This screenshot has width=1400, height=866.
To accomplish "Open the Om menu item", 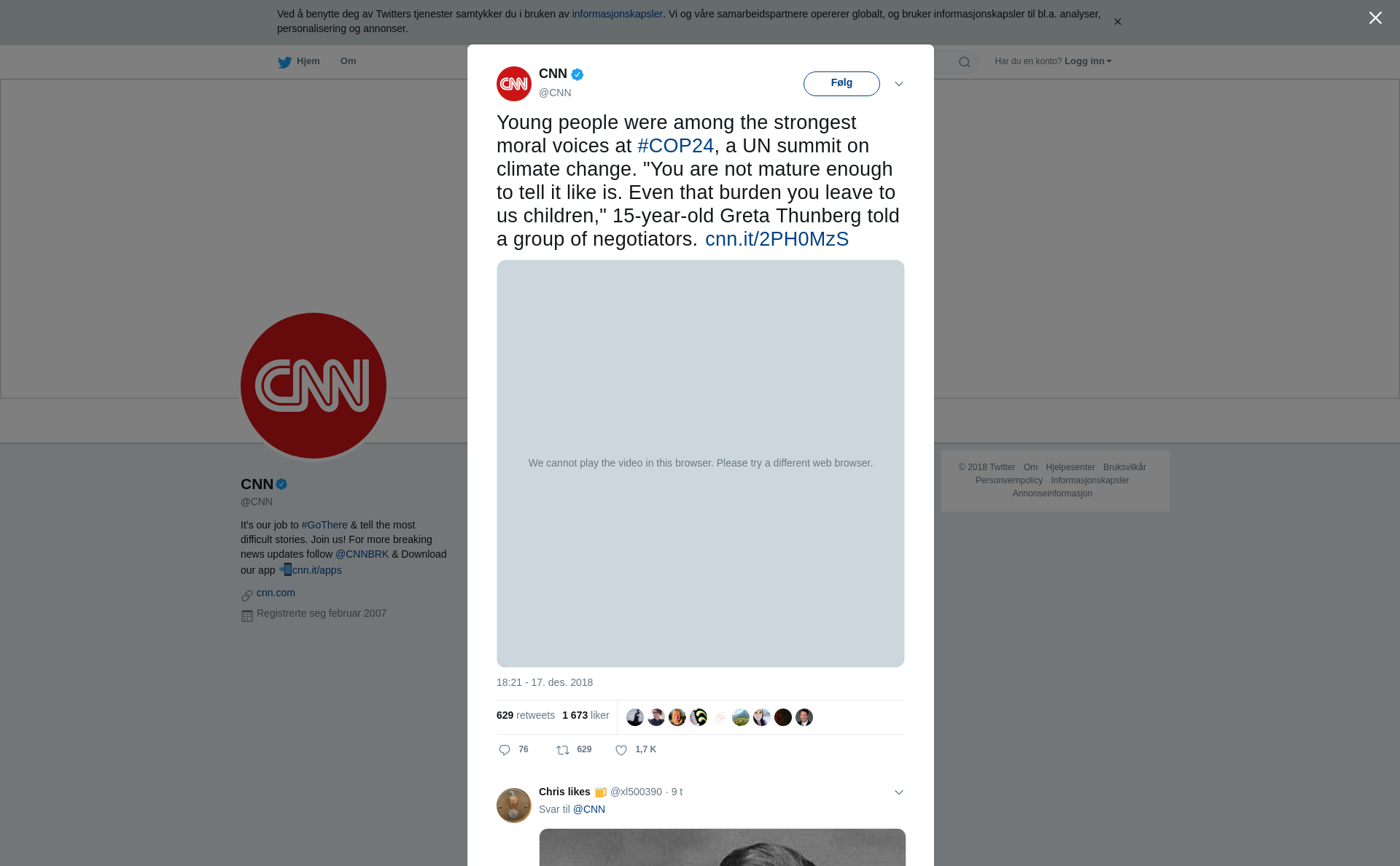I will [x=348, y=61].
